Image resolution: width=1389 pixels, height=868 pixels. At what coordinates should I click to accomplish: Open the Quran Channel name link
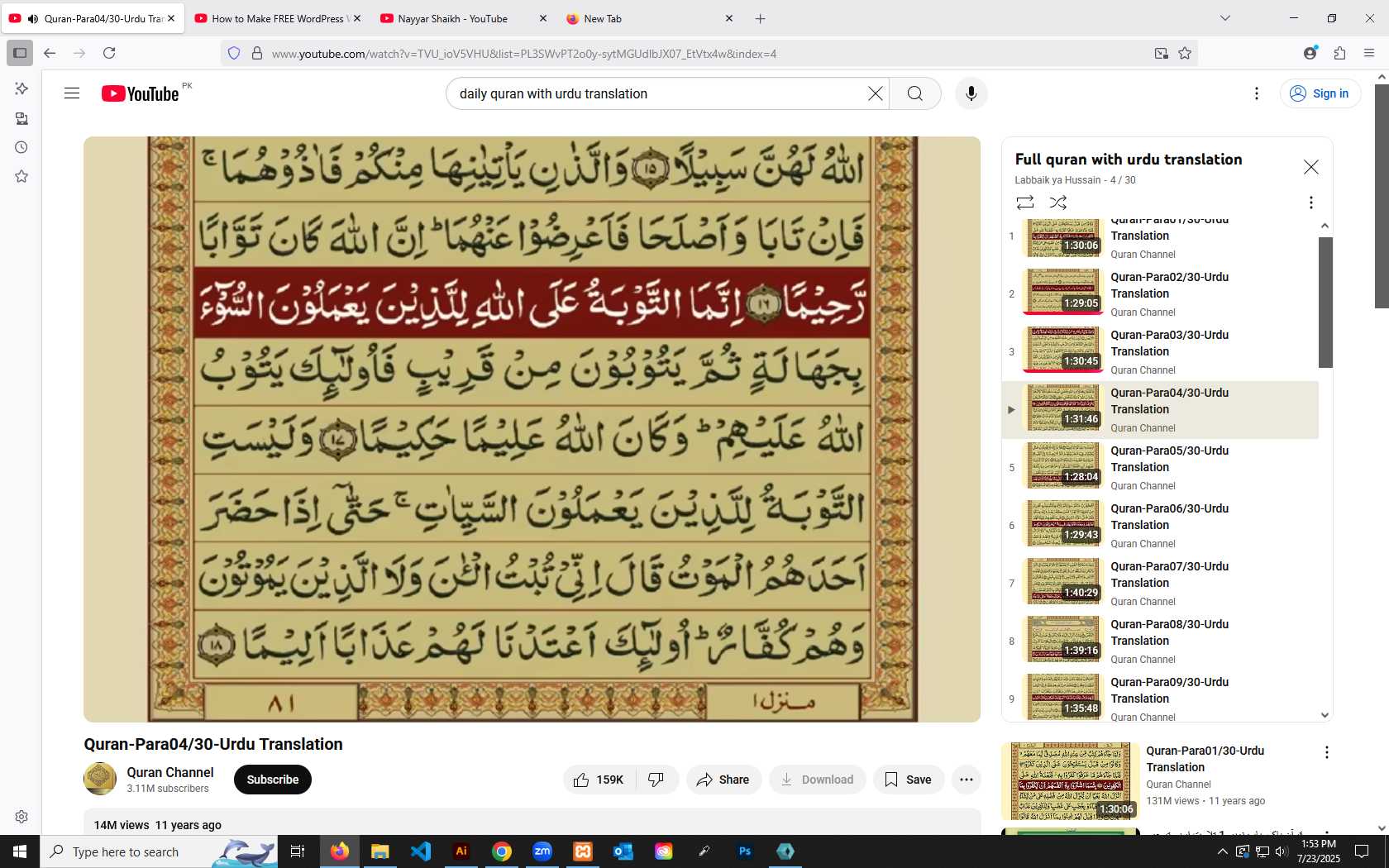coord(170,772)
